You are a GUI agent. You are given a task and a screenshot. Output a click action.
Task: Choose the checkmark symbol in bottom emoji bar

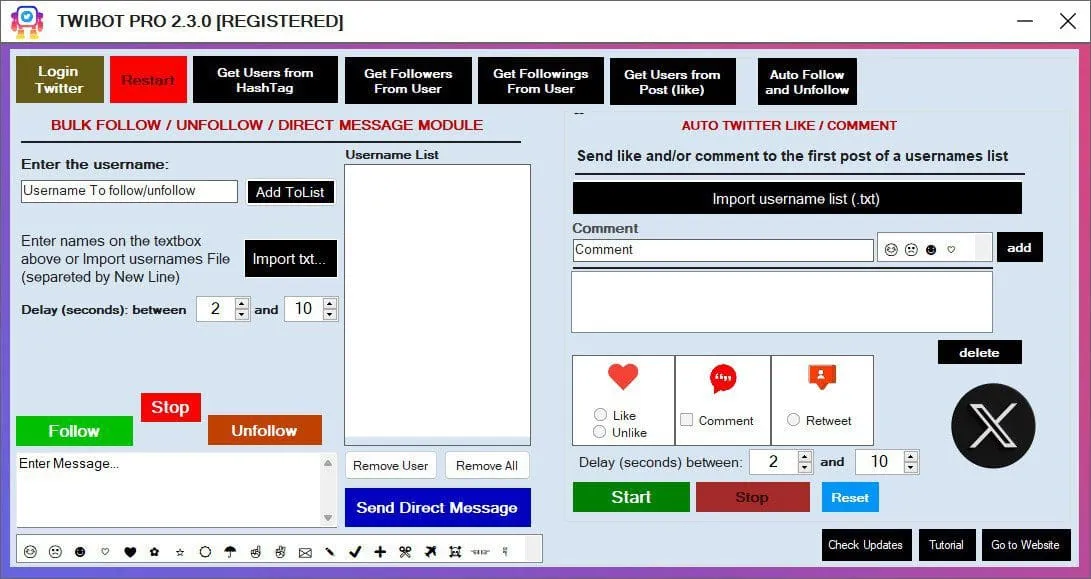354,551
